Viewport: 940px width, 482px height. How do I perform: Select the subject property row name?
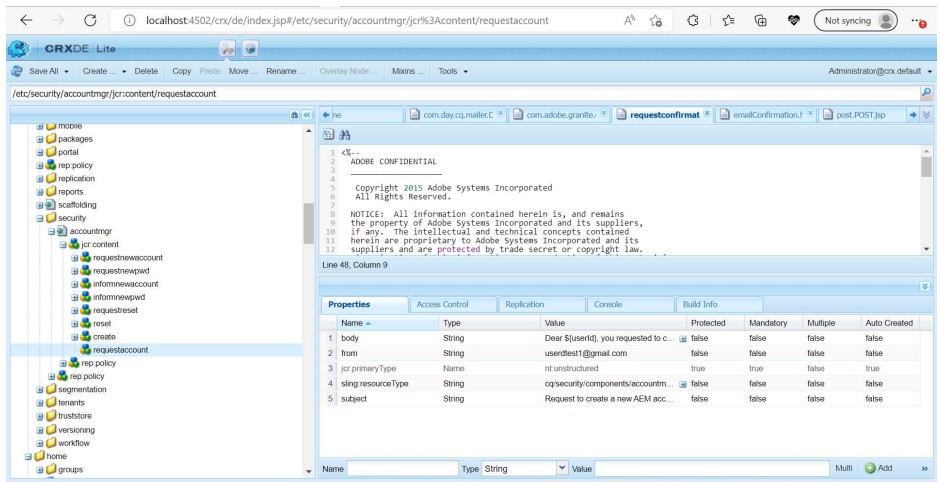click(x=354, y=399)
